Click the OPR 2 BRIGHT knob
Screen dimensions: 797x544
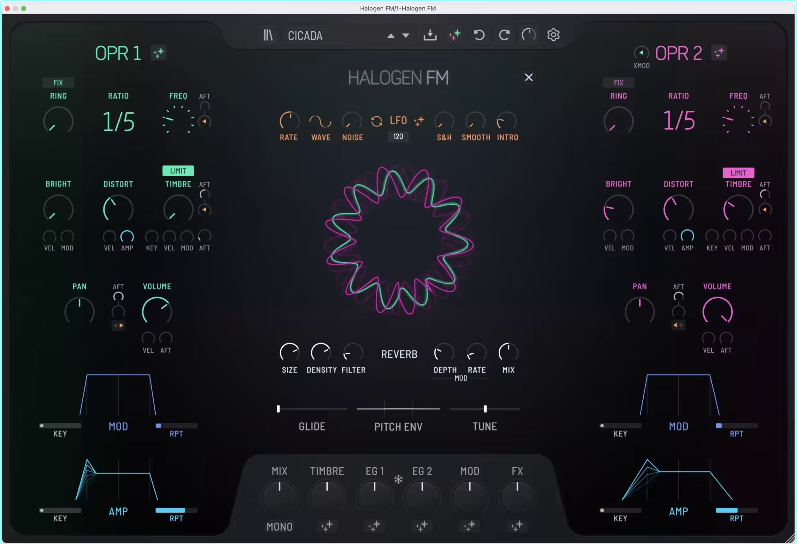pos(618,209)
